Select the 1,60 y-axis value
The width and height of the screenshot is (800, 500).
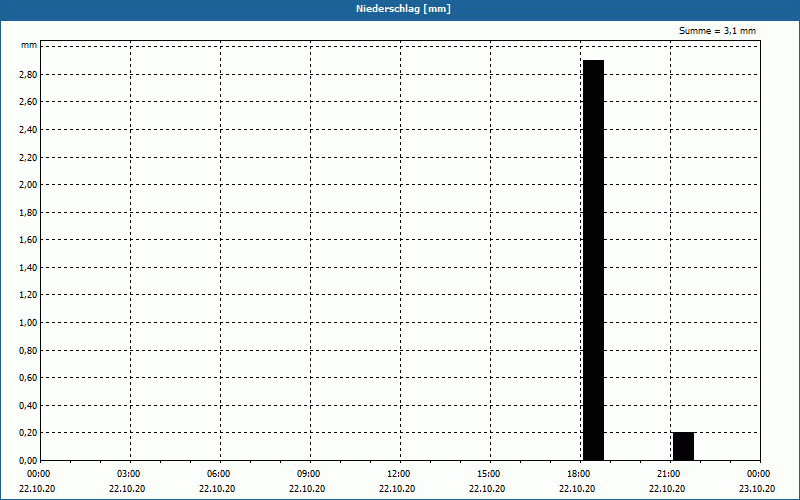pos(28,240)
